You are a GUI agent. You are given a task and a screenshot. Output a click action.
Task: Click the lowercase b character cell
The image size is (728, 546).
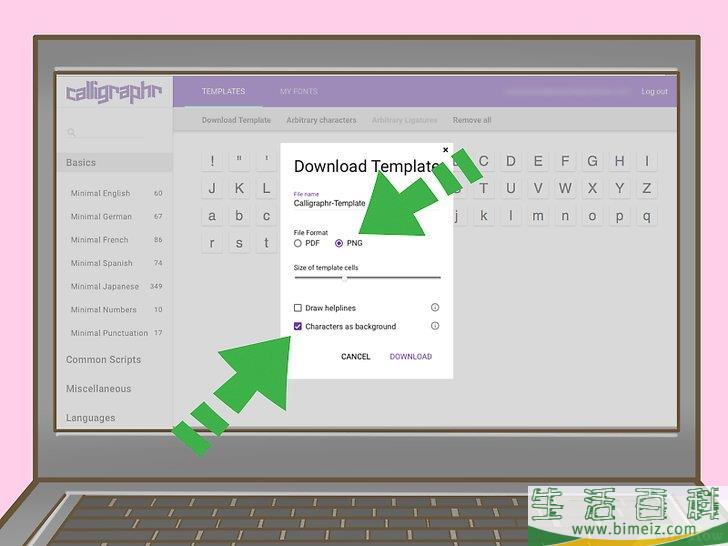[x=239, y=216]
